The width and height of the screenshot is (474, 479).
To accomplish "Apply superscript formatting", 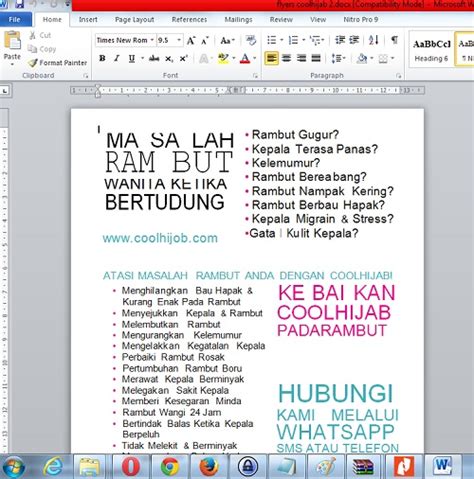I will 183,59.
